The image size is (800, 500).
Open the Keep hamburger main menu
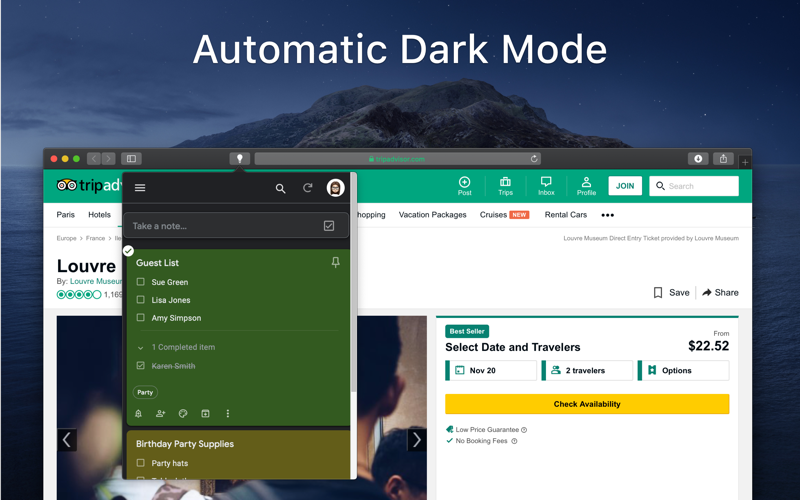(x=140, y=188)
